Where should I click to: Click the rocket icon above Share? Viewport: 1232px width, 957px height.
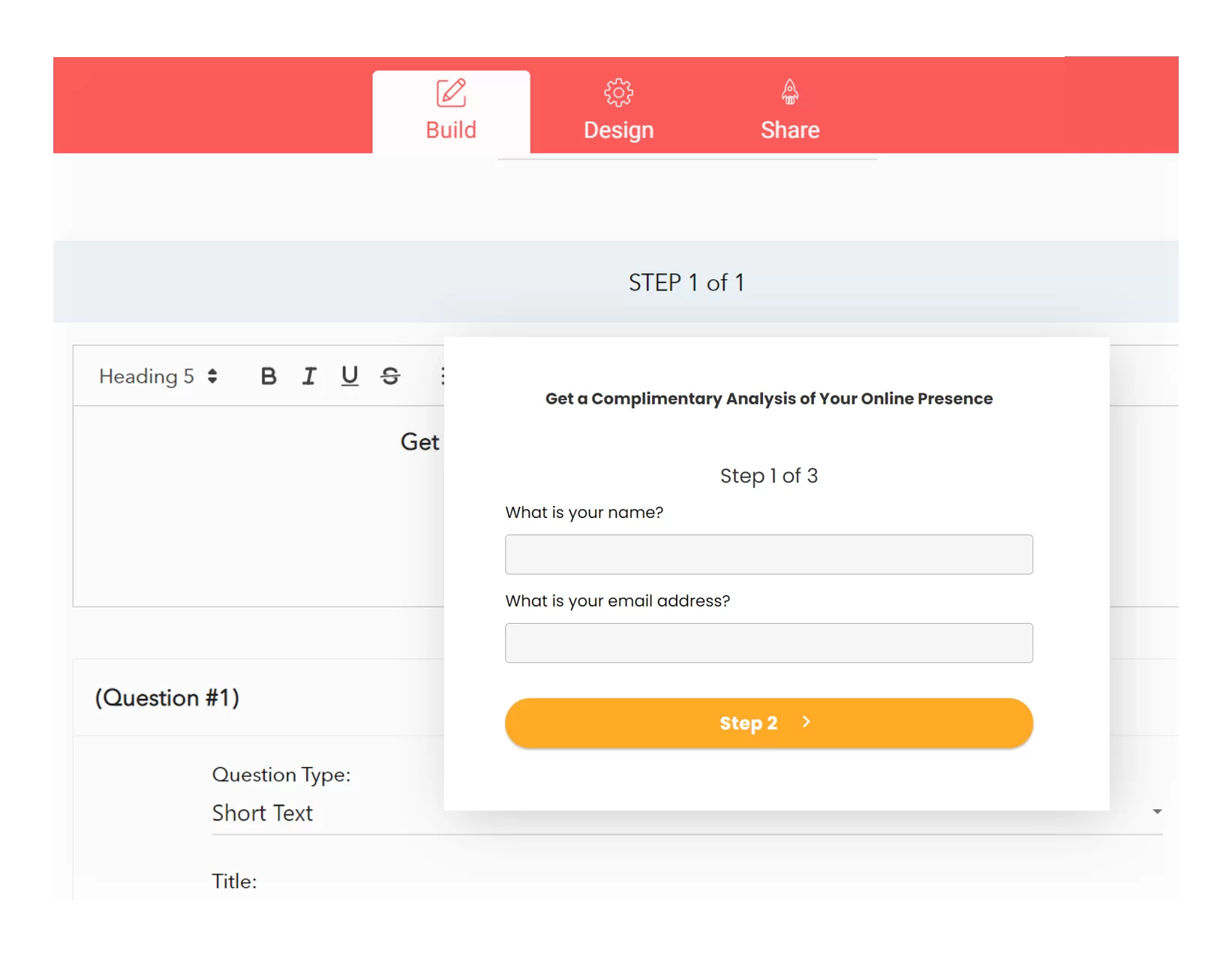[x=789, y=92]
